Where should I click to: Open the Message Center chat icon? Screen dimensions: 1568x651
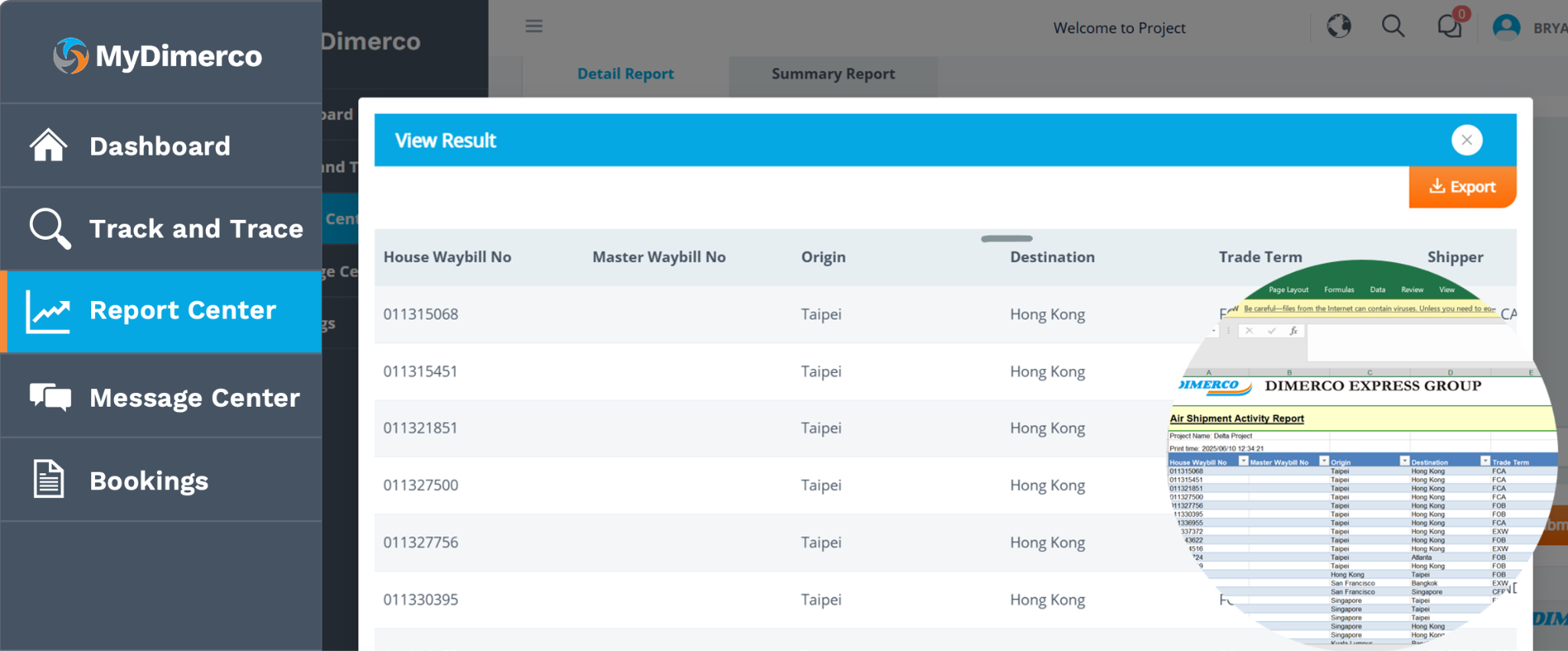(51, 397)
